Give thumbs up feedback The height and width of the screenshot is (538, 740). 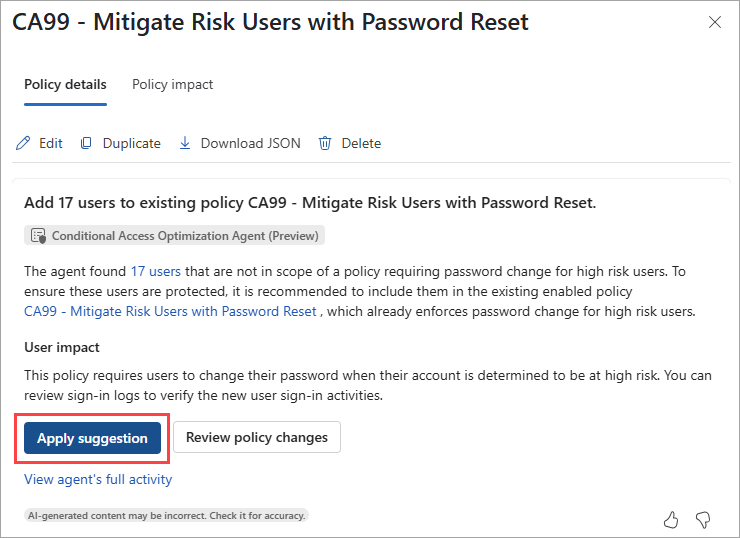click(671, 519)
